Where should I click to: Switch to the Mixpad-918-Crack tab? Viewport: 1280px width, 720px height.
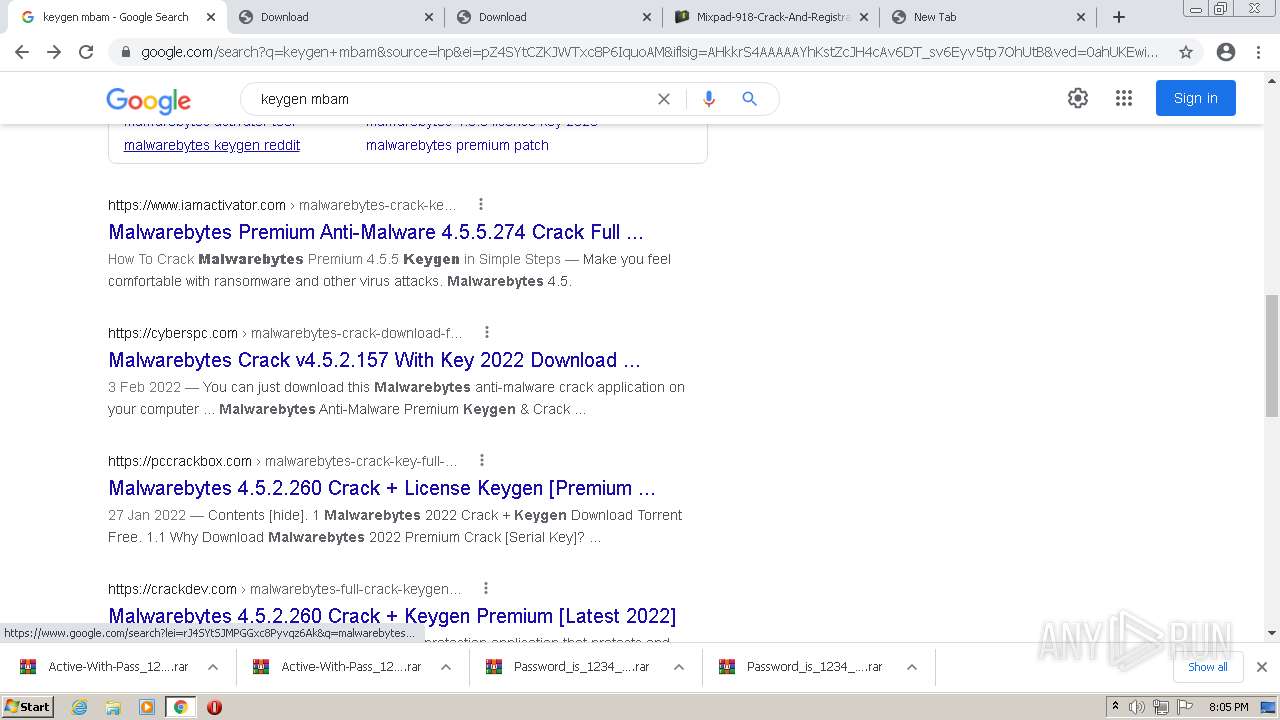click(771, 17)
